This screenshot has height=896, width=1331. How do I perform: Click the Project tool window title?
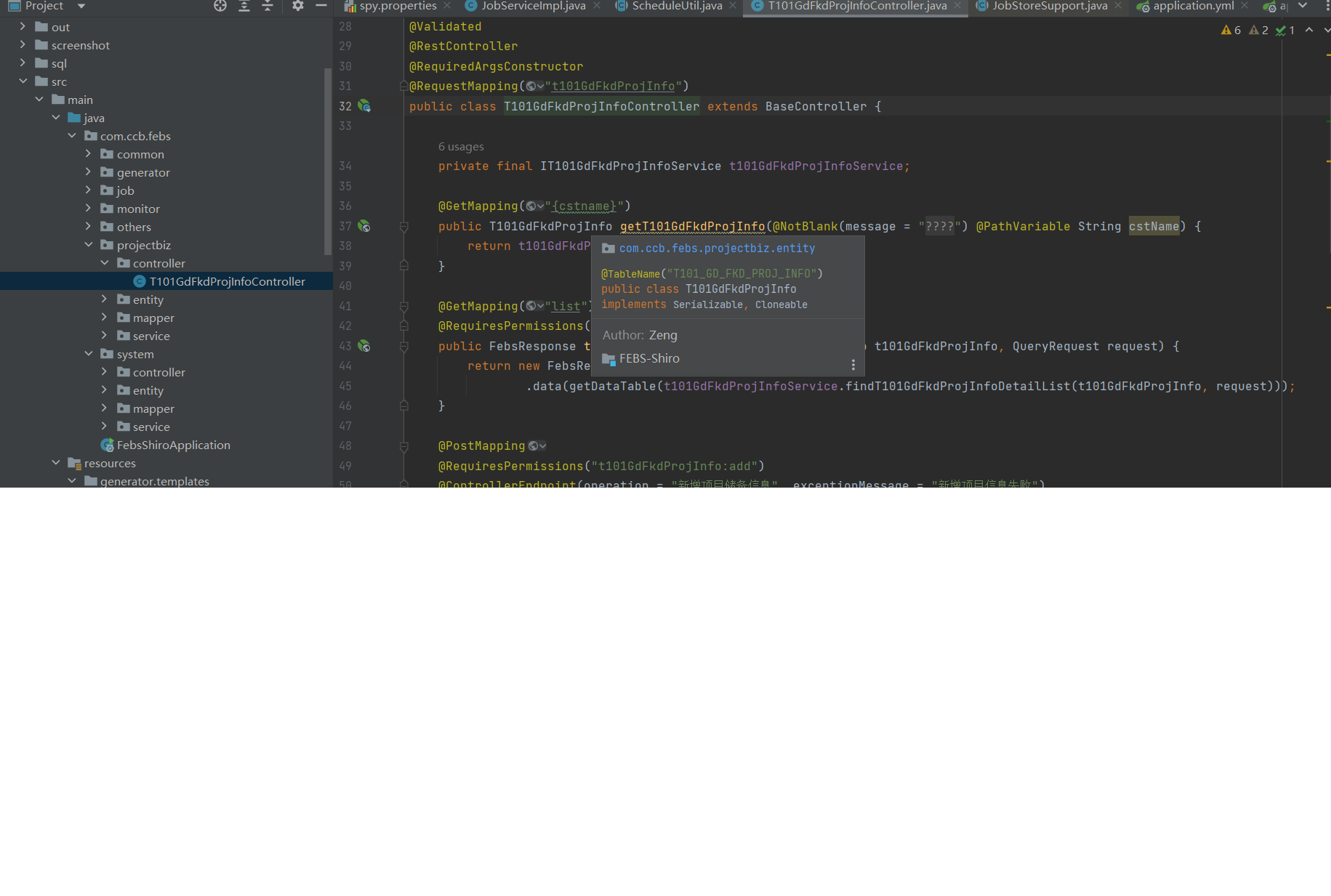(x=44, y=6)
